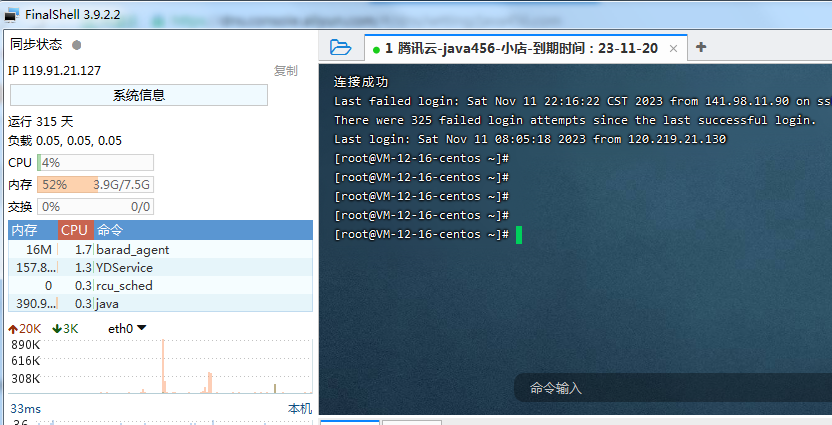
Task: Click the terminal cursor at the last prompt
Action: [519, 235]
